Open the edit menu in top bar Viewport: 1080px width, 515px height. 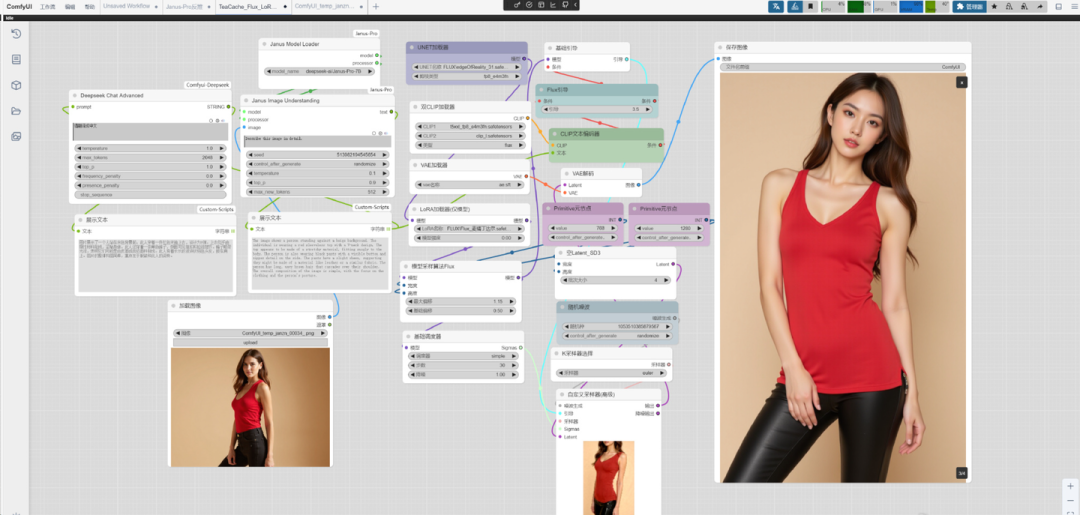tap(70, 6)
